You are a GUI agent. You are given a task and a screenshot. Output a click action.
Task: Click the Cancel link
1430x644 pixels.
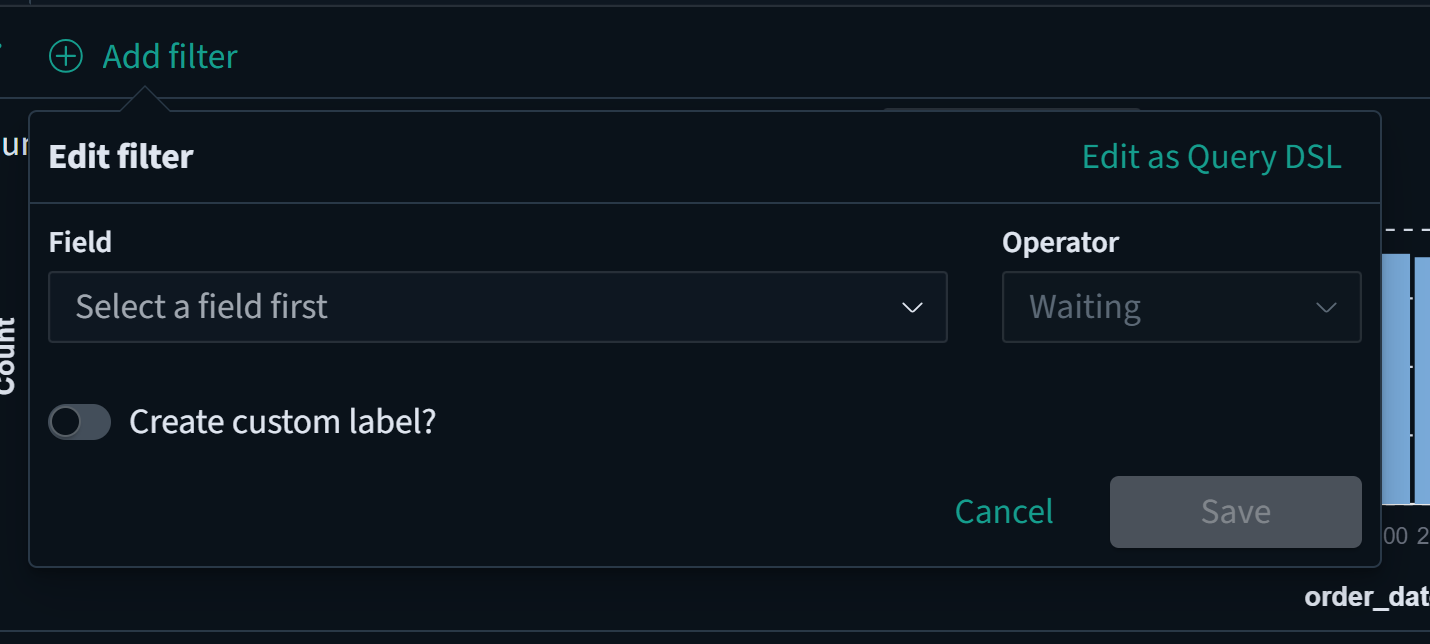pyautogui.click(x=1004, y=511)
